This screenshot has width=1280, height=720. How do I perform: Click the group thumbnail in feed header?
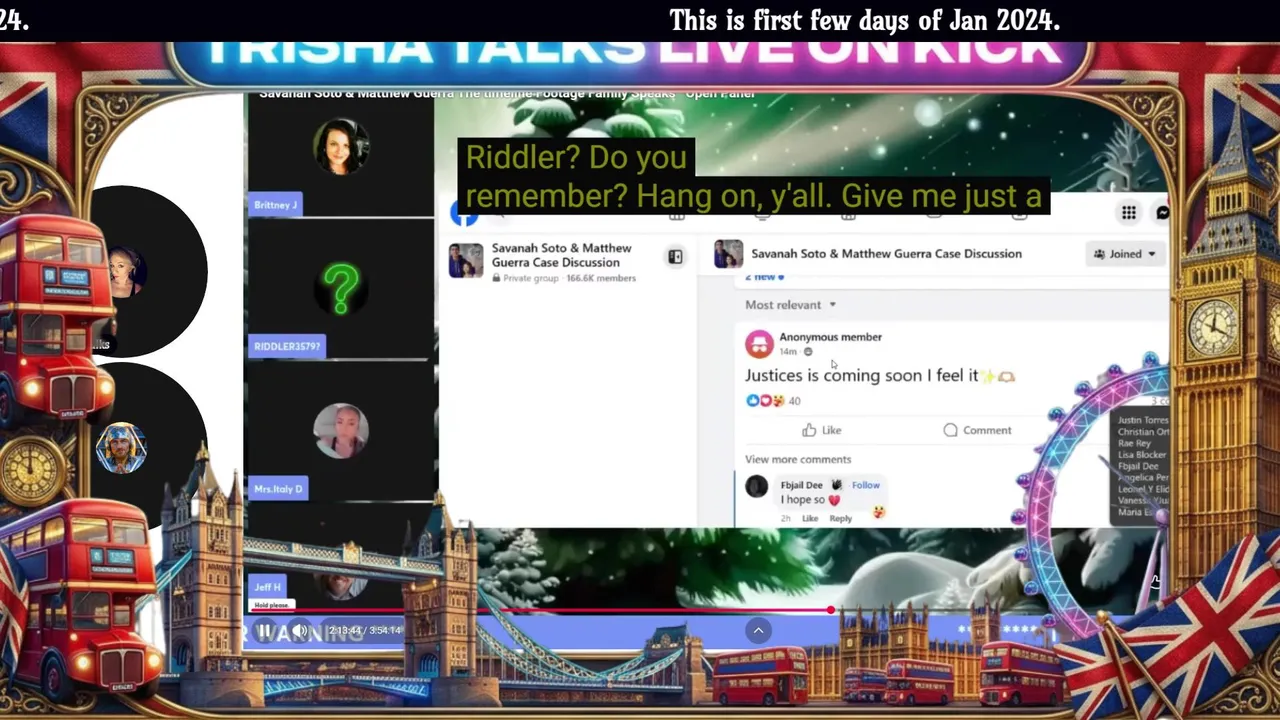(x=728, y=254)
